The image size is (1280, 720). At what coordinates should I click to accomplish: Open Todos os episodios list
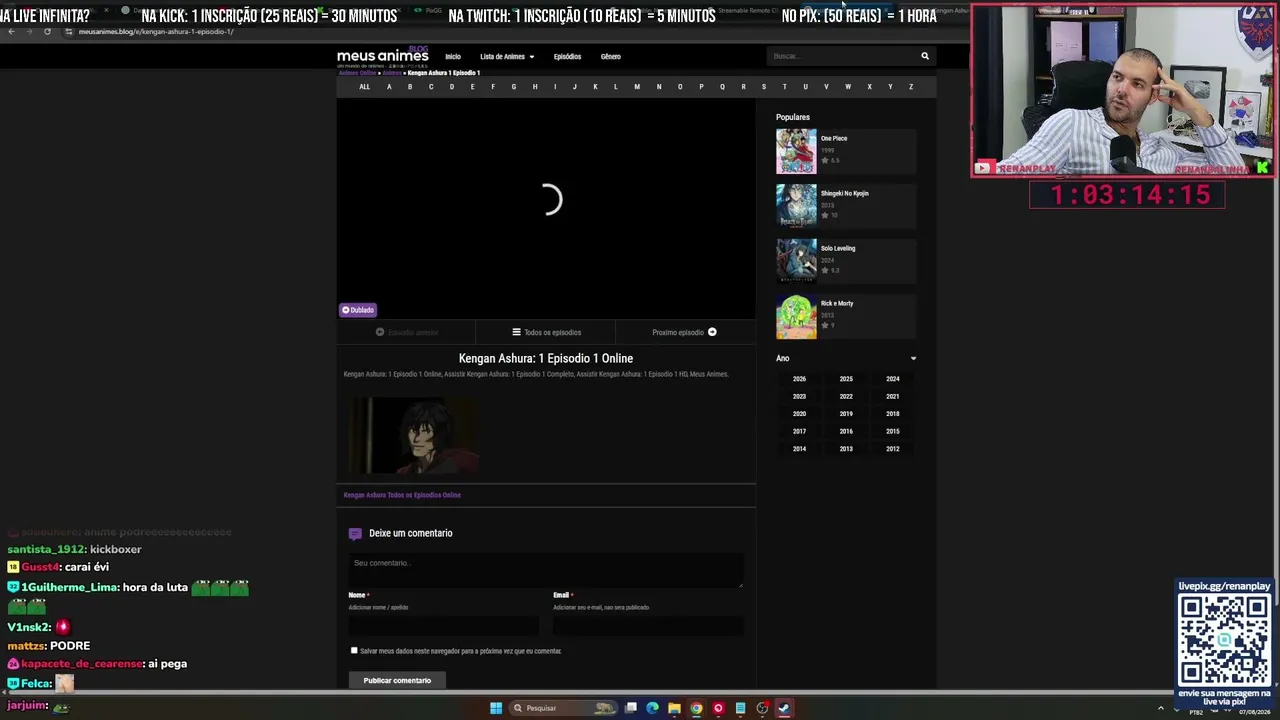pyautogui.click(x=546, y=332)
